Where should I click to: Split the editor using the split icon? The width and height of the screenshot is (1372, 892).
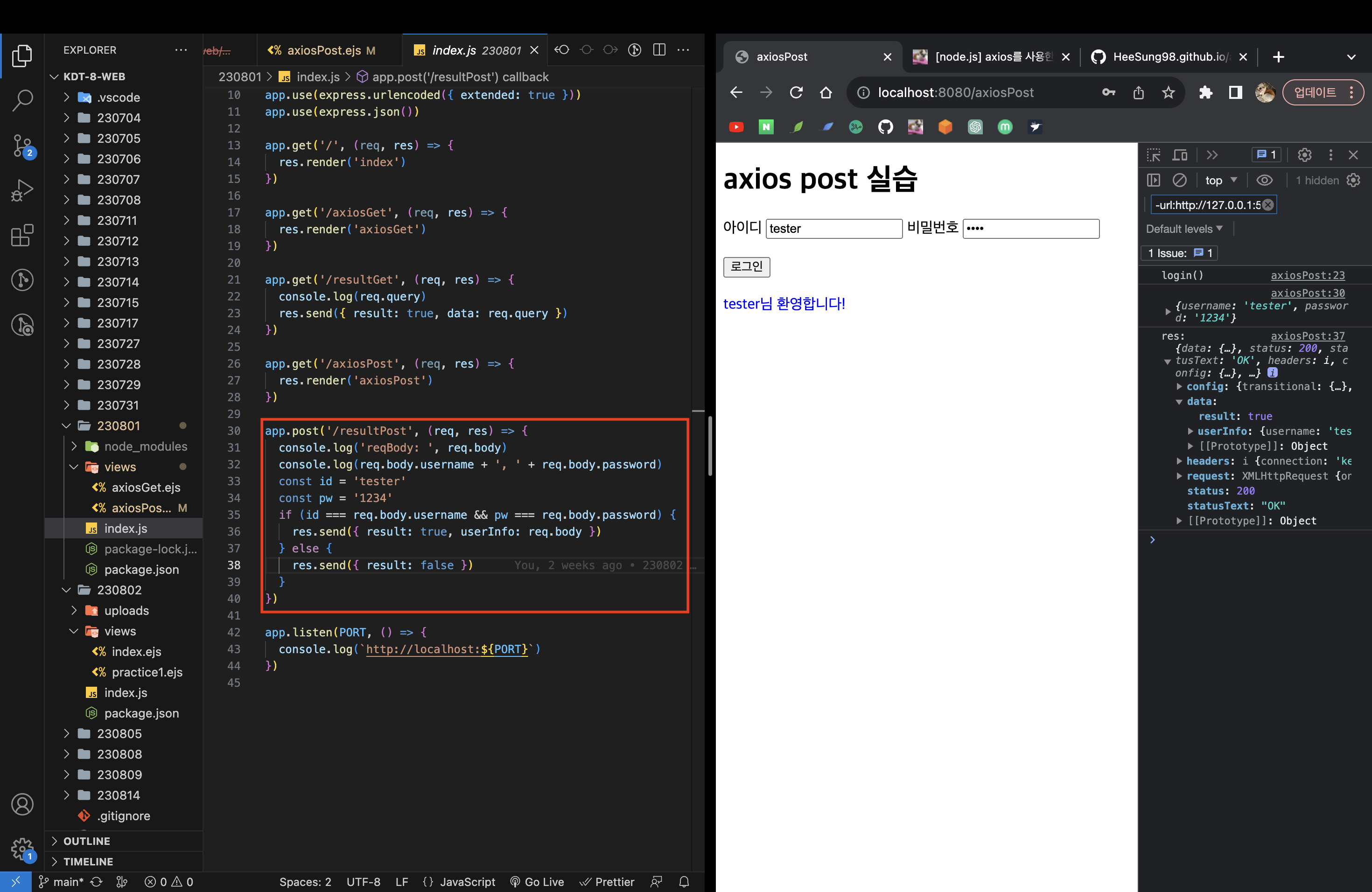coord(659,50)
